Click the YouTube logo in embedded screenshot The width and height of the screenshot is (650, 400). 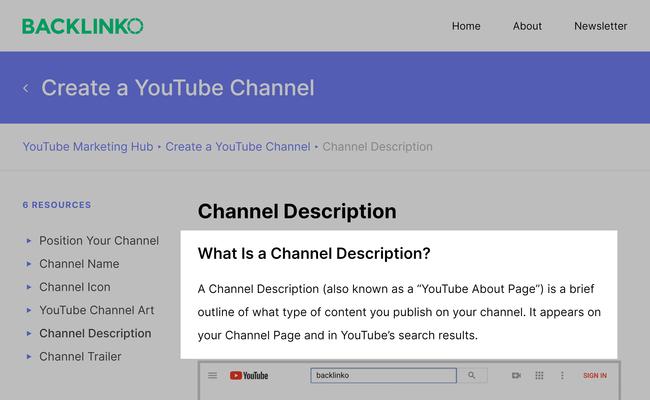[x=249, y=376]
